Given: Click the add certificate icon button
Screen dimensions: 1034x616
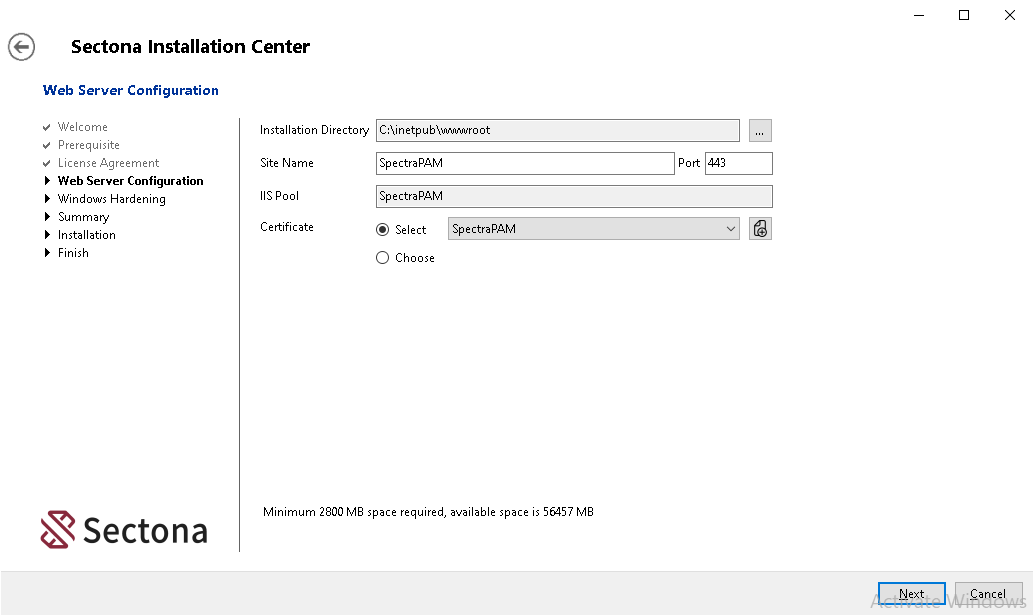Looking at the screenshot, I should coord(760,229).
